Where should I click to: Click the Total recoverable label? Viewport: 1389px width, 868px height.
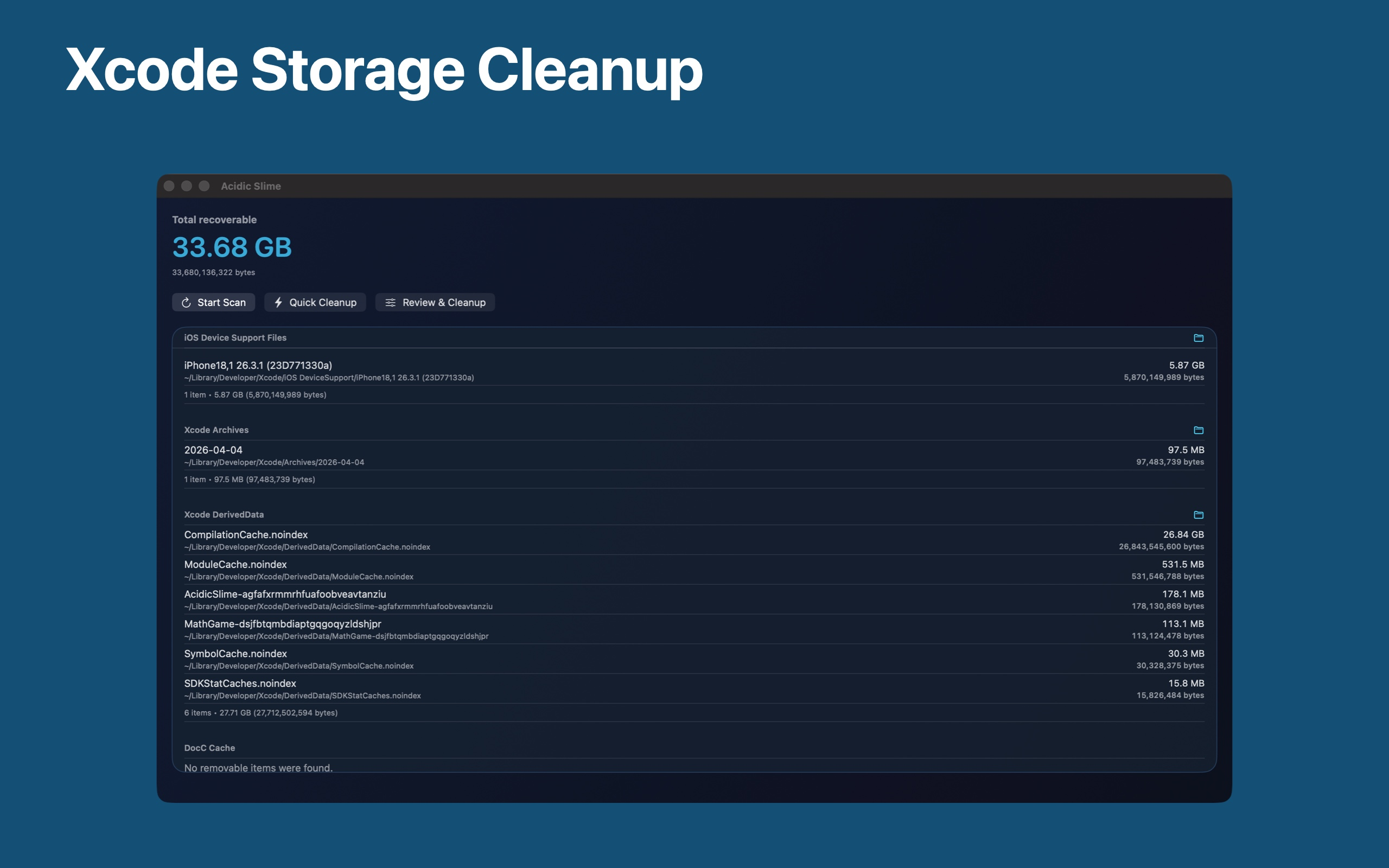(214, 220)
